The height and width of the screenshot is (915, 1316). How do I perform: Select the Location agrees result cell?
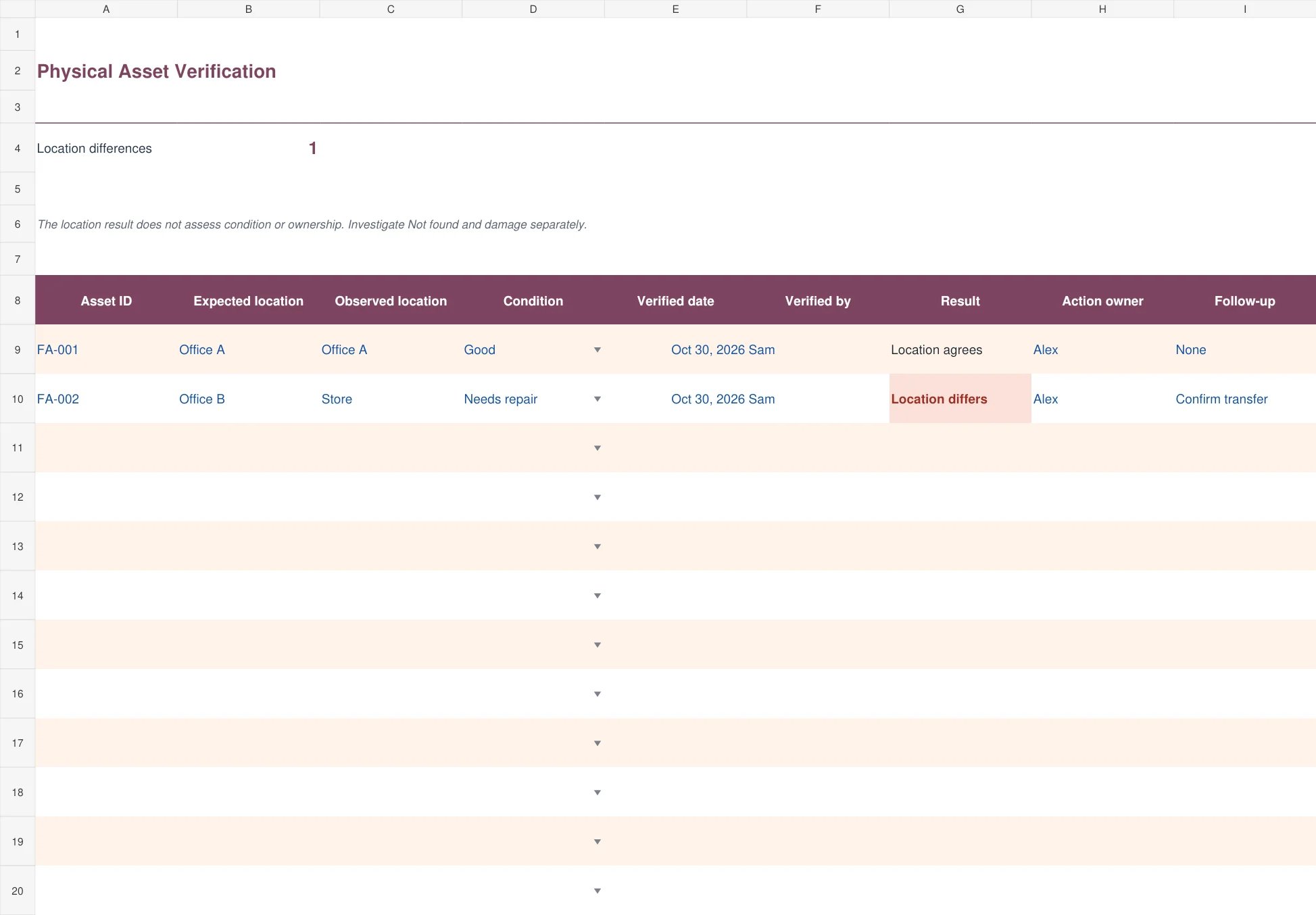coord(960,350)
